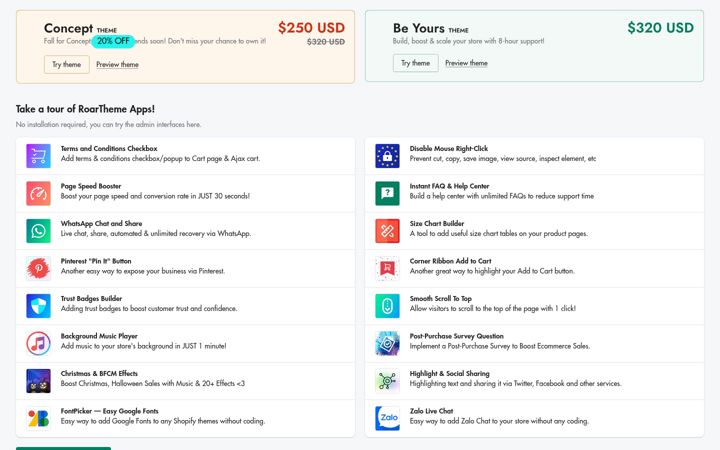Click "Take a tour of RoarTheme Apps!" heading
This screenshot has height=450, width=720.
(x=85, y=109)
